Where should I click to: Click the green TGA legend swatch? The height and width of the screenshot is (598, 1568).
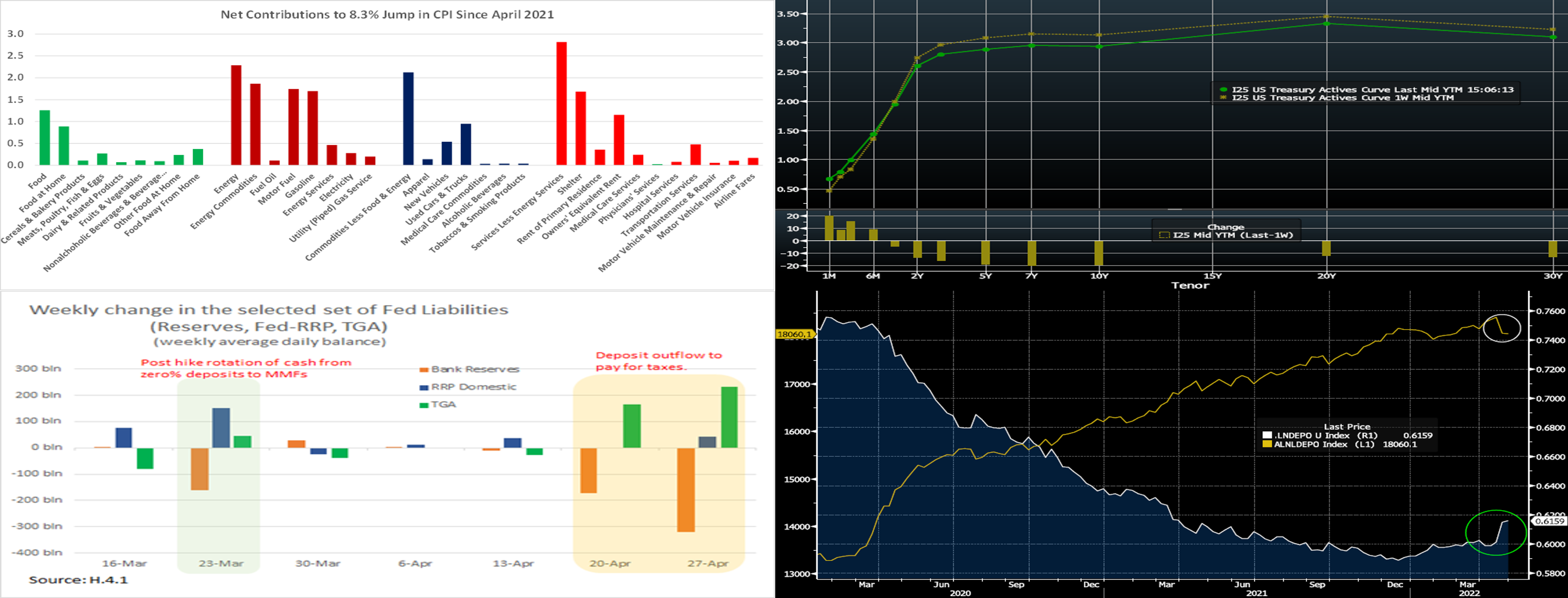[424, 405]
